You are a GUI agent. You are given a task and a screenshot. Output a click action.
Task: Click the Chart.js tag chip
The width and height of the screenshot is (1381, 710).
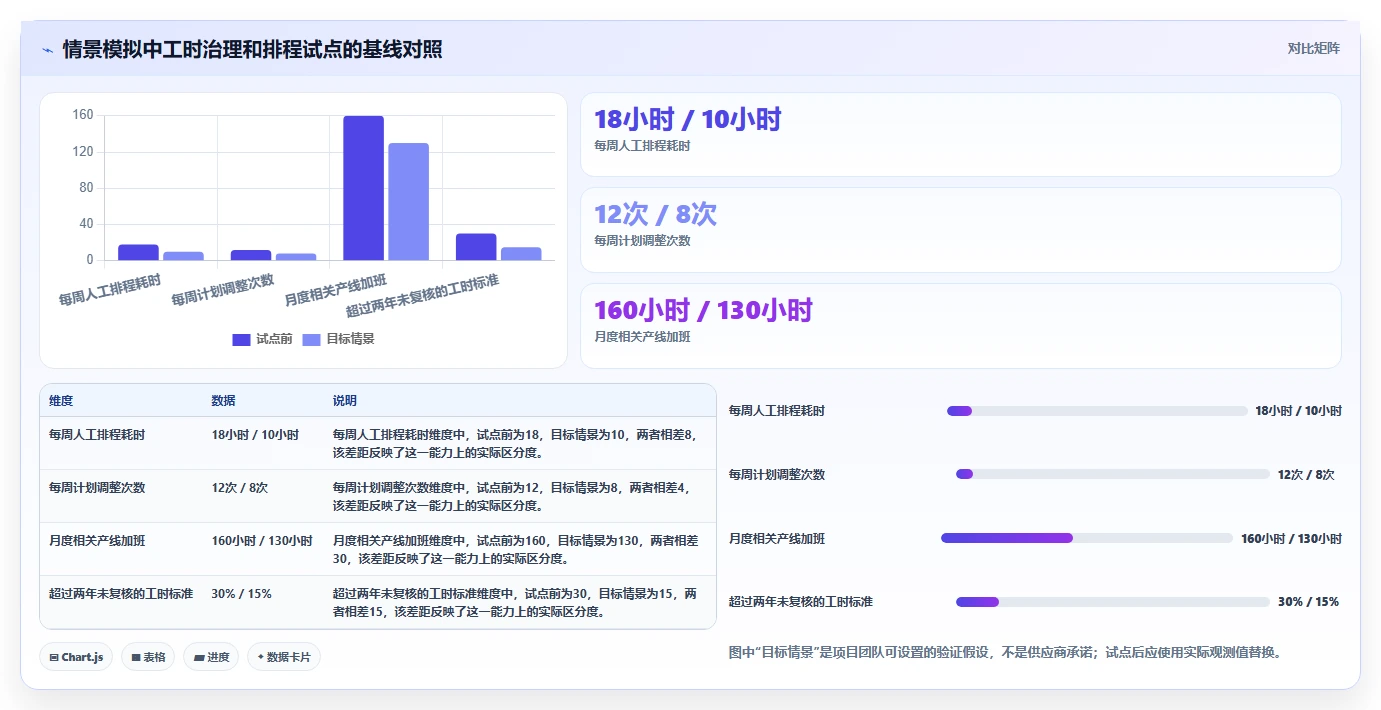pos(76,657)
